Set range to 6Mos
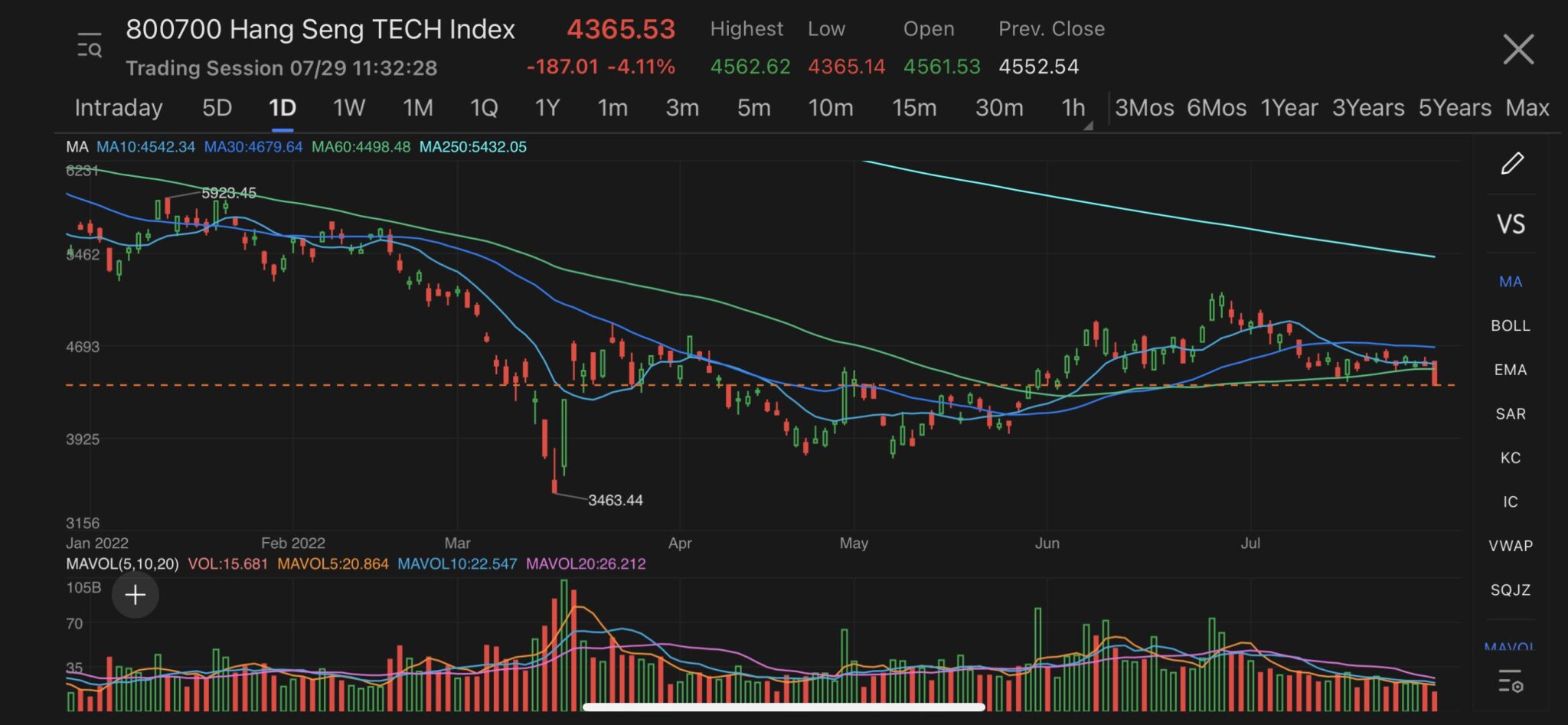This screenshot has height=725, width=1568. click(x=1217, y=108)
